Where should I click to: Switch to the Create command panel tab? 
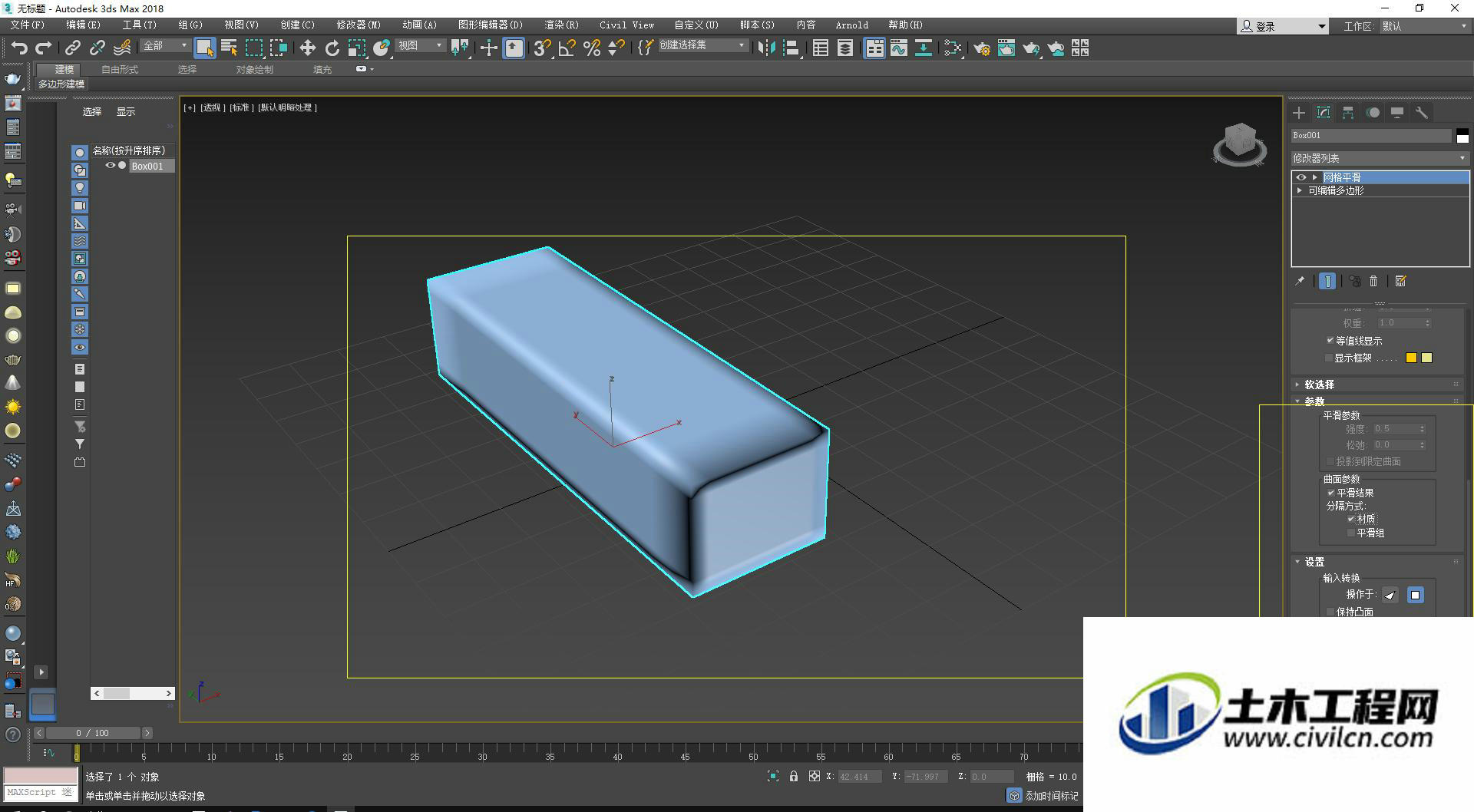click(1299, 113)
